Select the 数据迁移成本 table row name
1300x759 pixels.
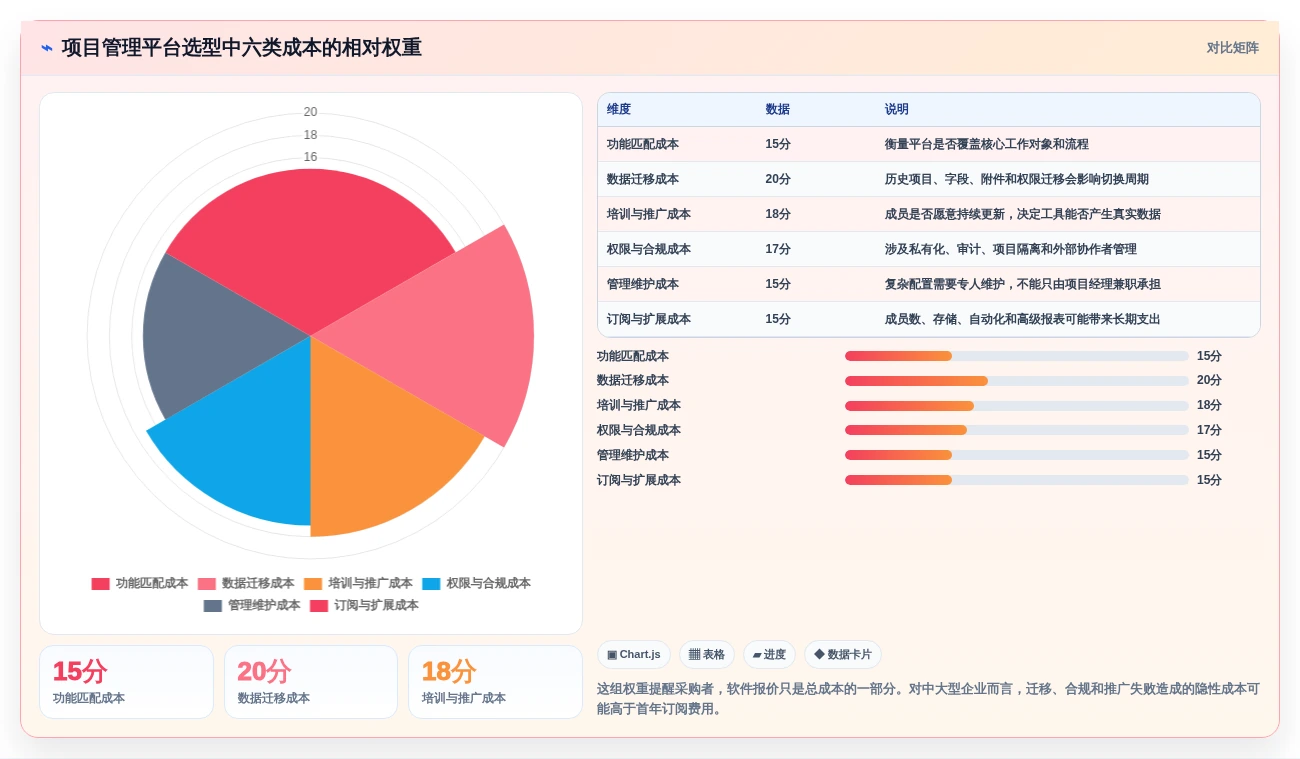643,180
